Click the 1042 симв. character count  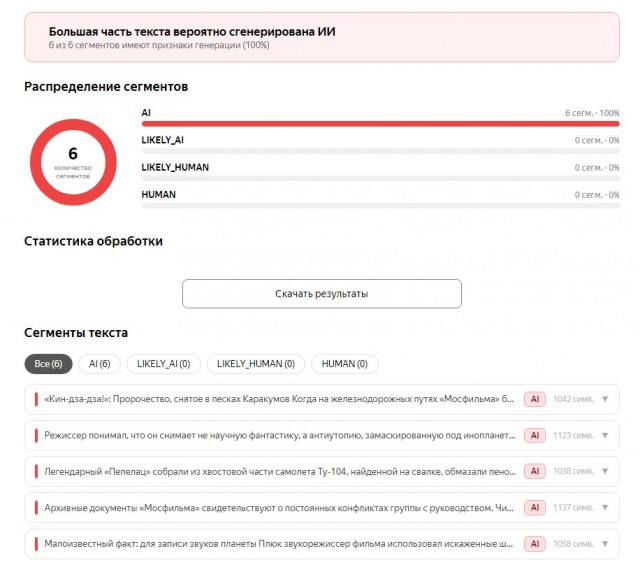[x=573, y=399]
